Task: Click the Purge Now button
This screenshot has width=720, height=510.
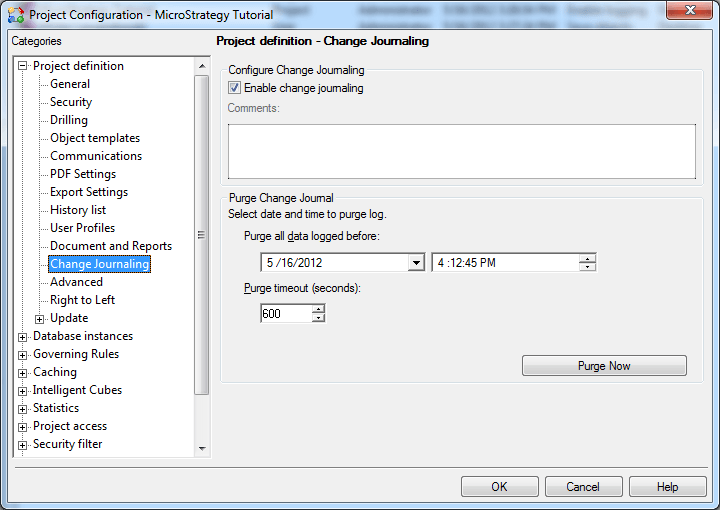Action: point(604,366)
